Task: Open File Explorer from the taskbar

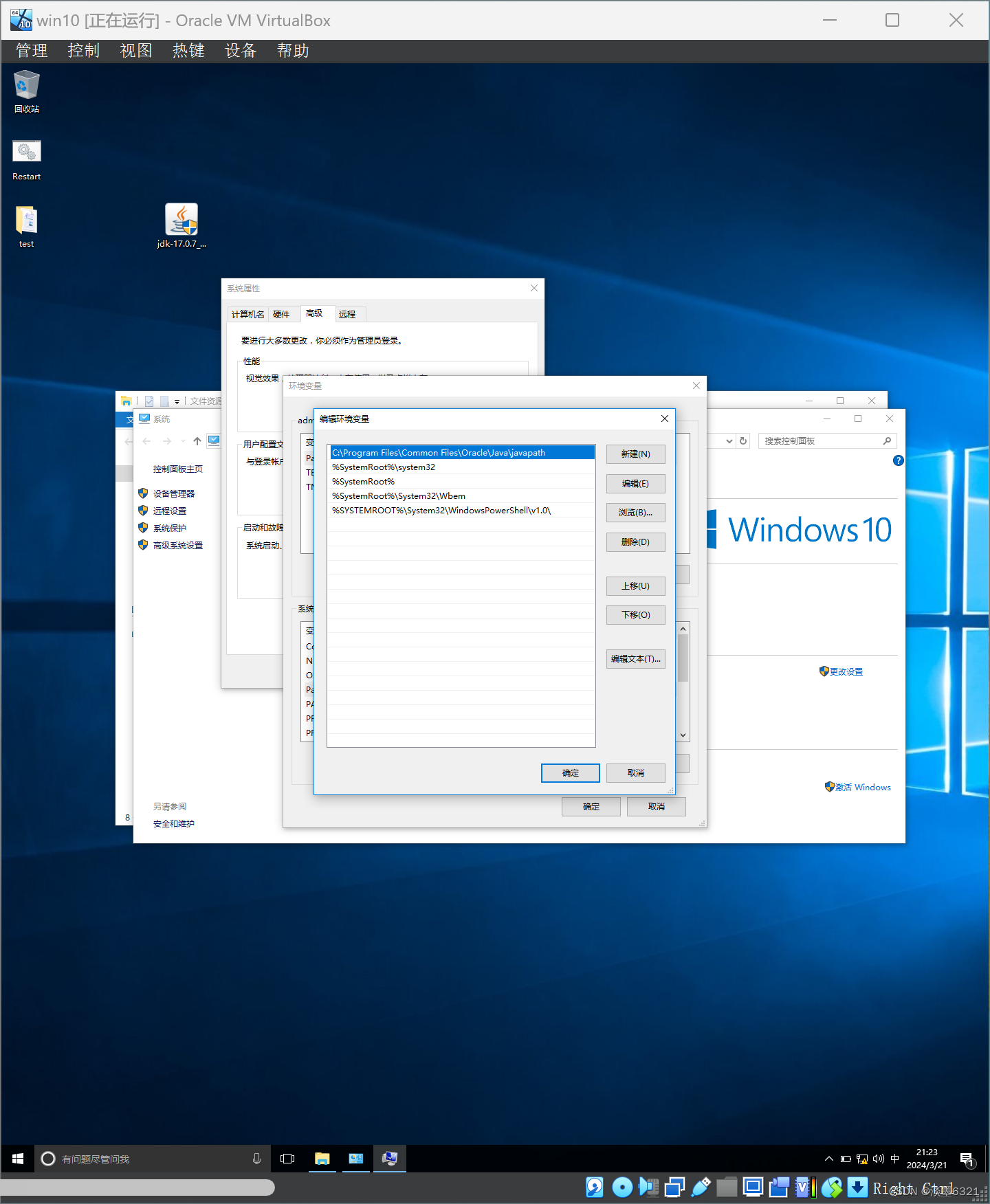Action: 322,1159
